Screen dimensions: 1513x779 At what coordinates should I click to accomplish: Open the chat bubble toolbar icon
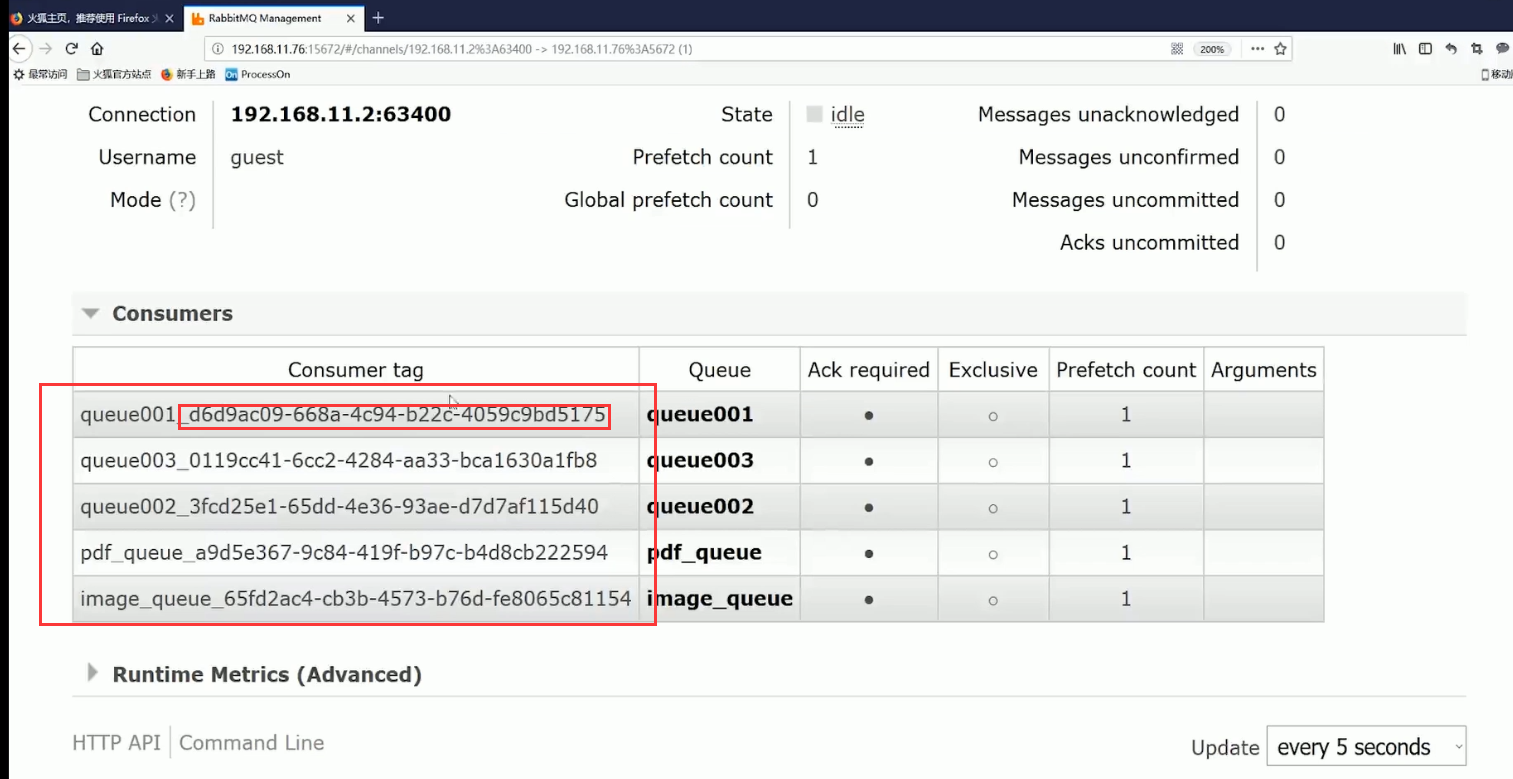click(x=1502, y=49)
